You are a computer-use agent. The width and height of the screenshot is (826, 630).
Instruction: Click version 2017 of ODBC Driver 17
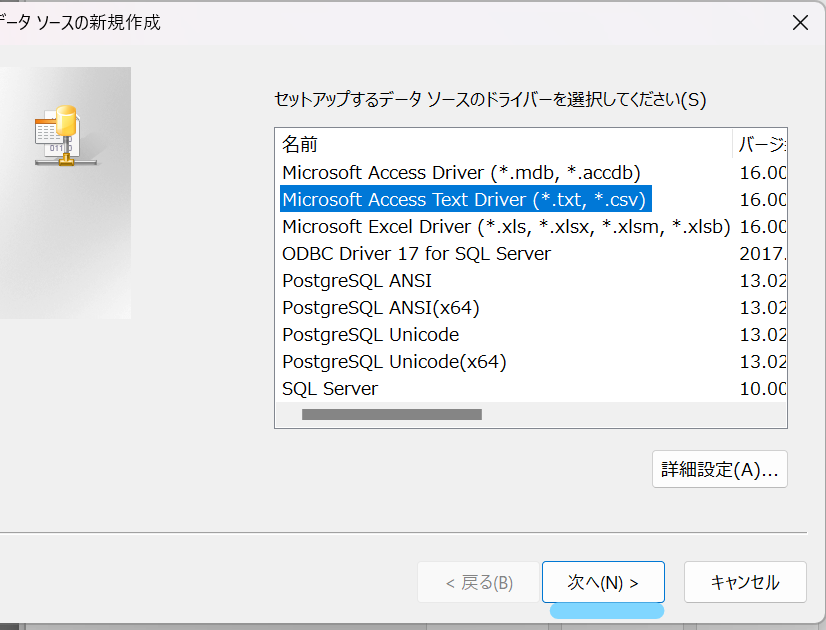click(x=762, y=253)
